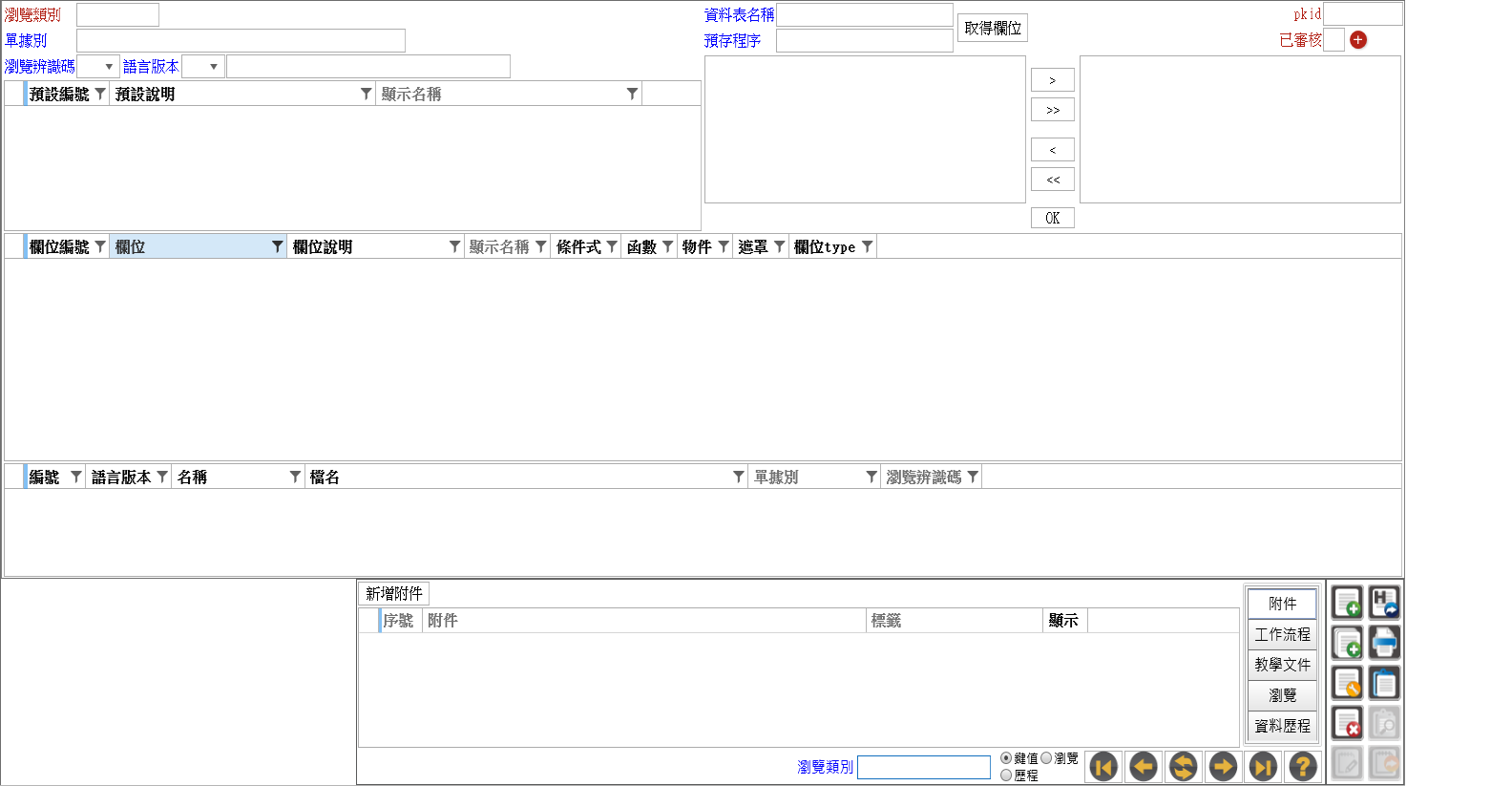Switch to the 資料歷程 tab
The width and height of the screenshot is (1512, 786).
click(1282, 726)
